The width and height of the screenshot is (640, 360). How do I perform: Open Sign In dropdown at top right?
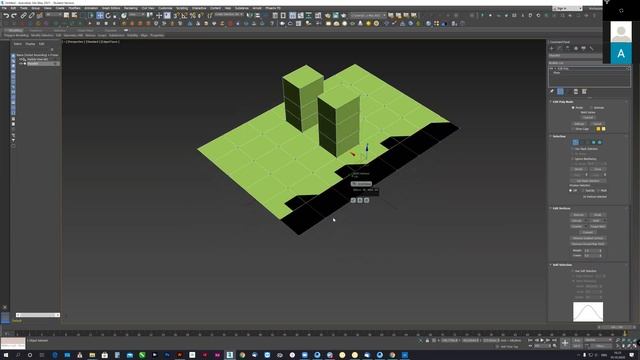click(567, 8)
